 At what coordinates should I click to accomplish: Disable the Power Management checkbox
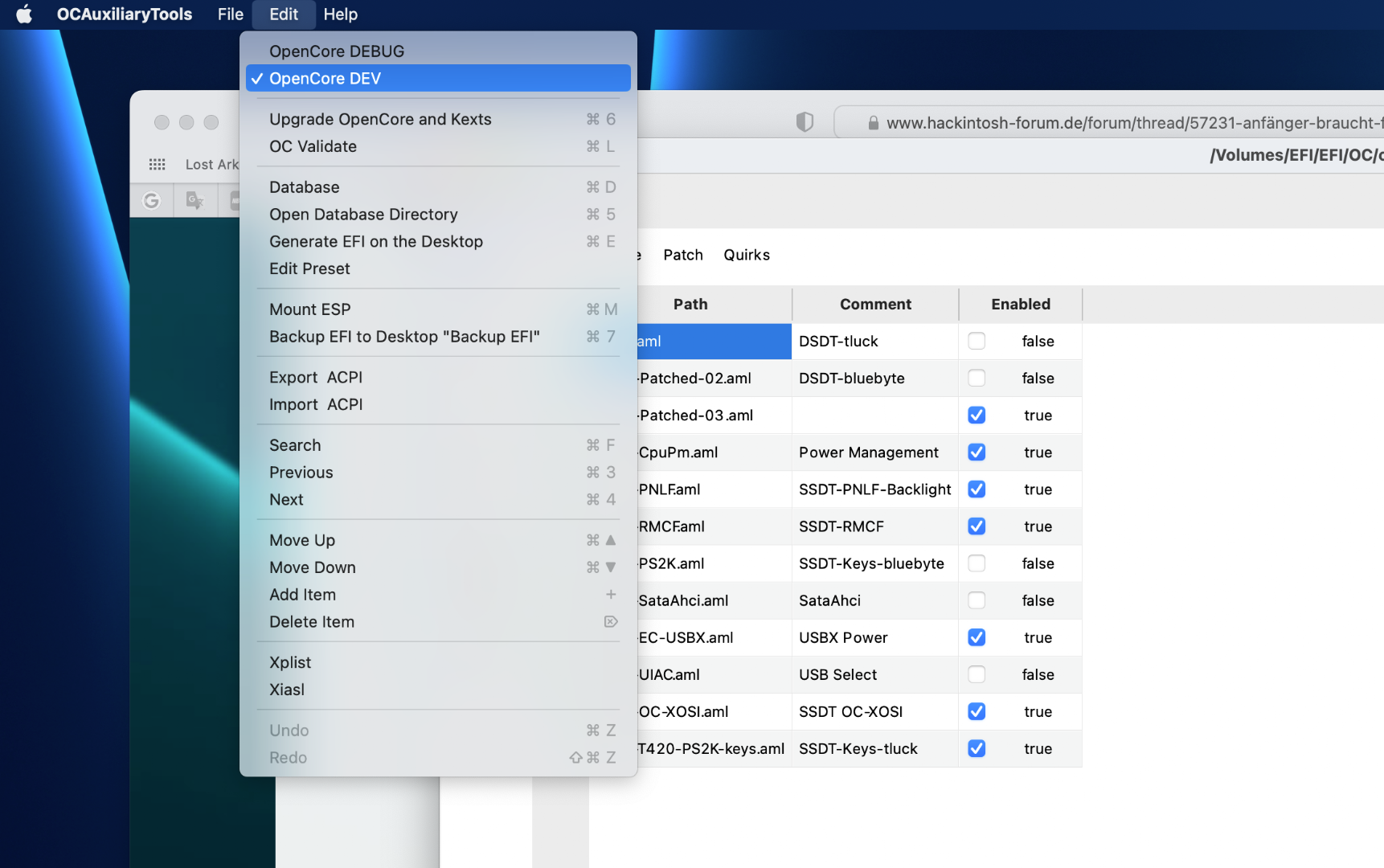pos(977,452)
